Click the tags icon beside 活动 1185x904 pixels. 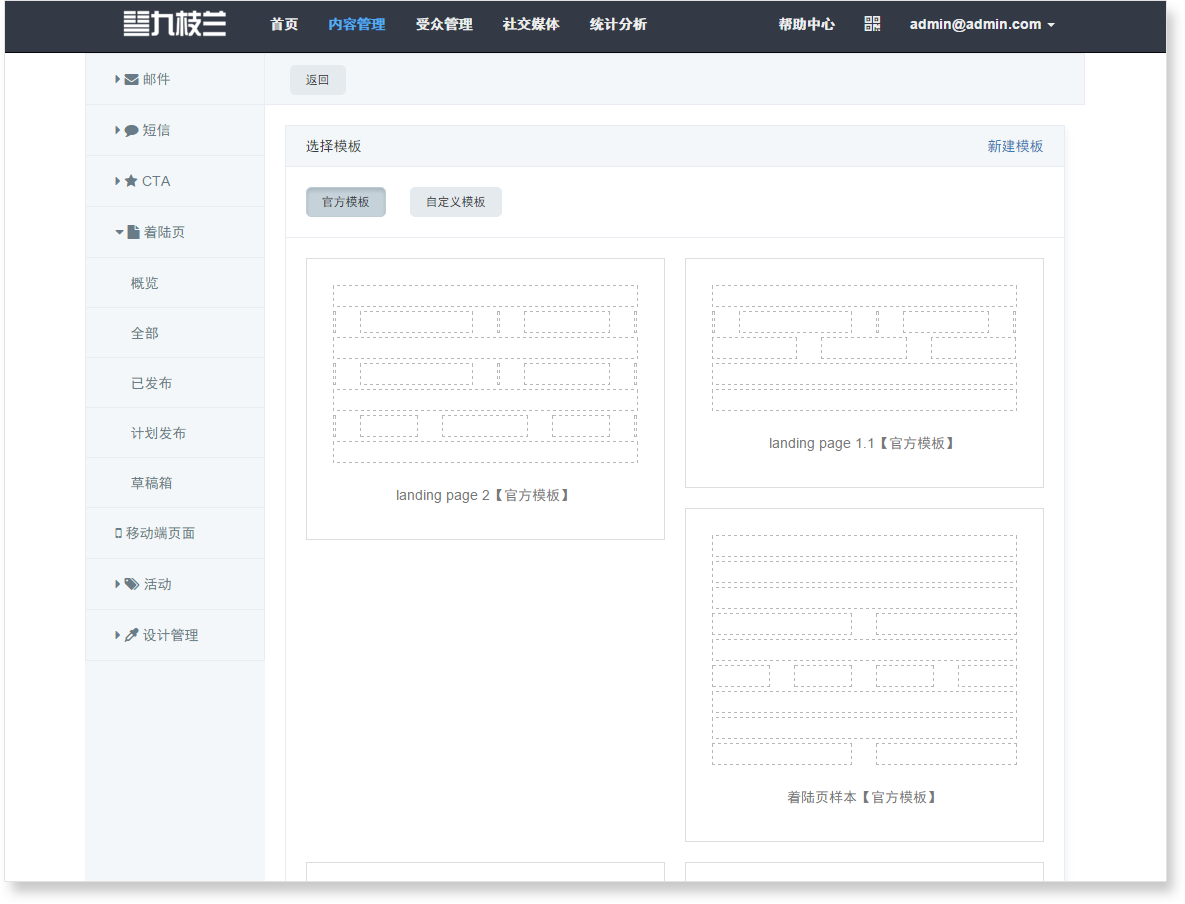(x=132, y=584)
